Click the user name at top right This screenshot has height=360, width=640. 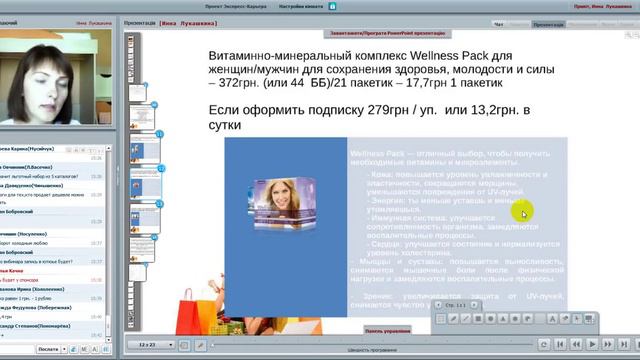(x=603, y=7)
